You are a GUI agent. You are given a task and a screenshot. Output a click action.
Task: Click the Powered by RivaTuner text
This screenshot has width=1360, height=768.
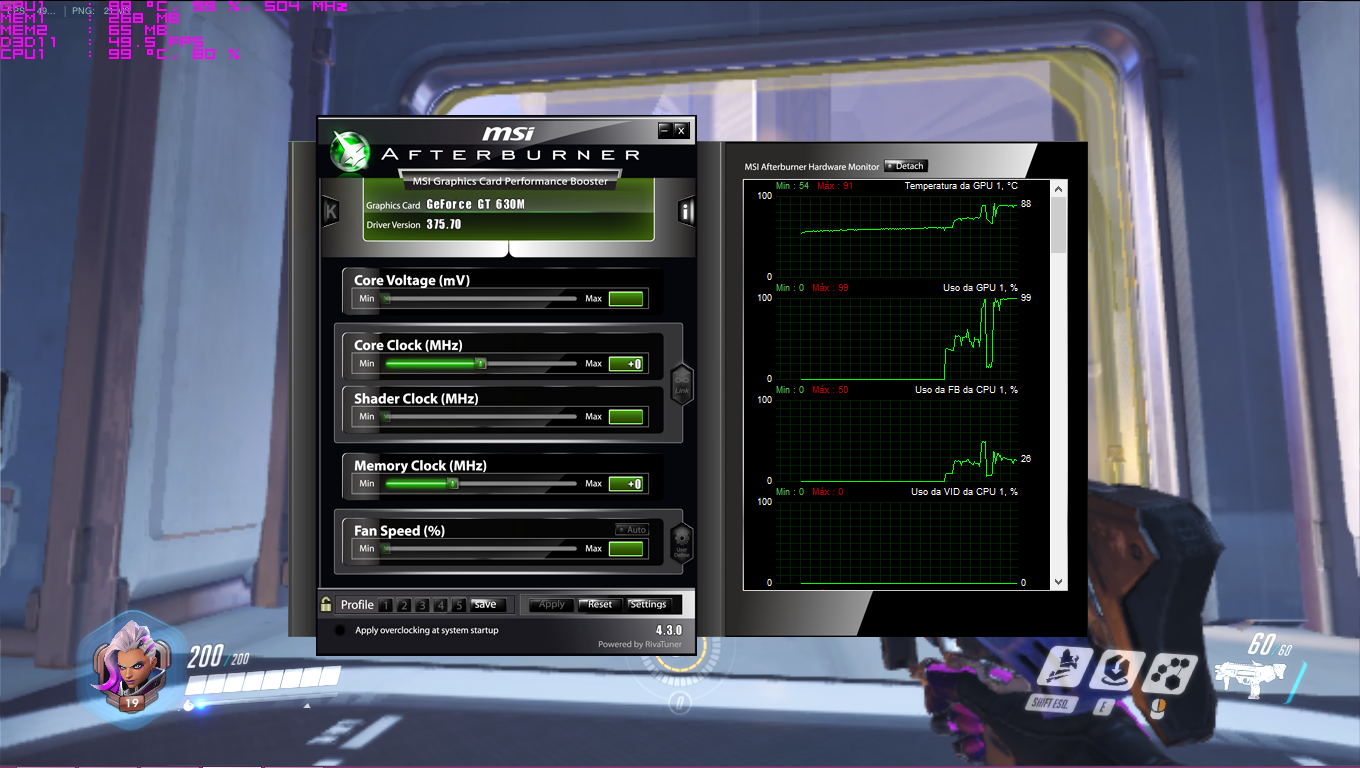click(640, 644)
